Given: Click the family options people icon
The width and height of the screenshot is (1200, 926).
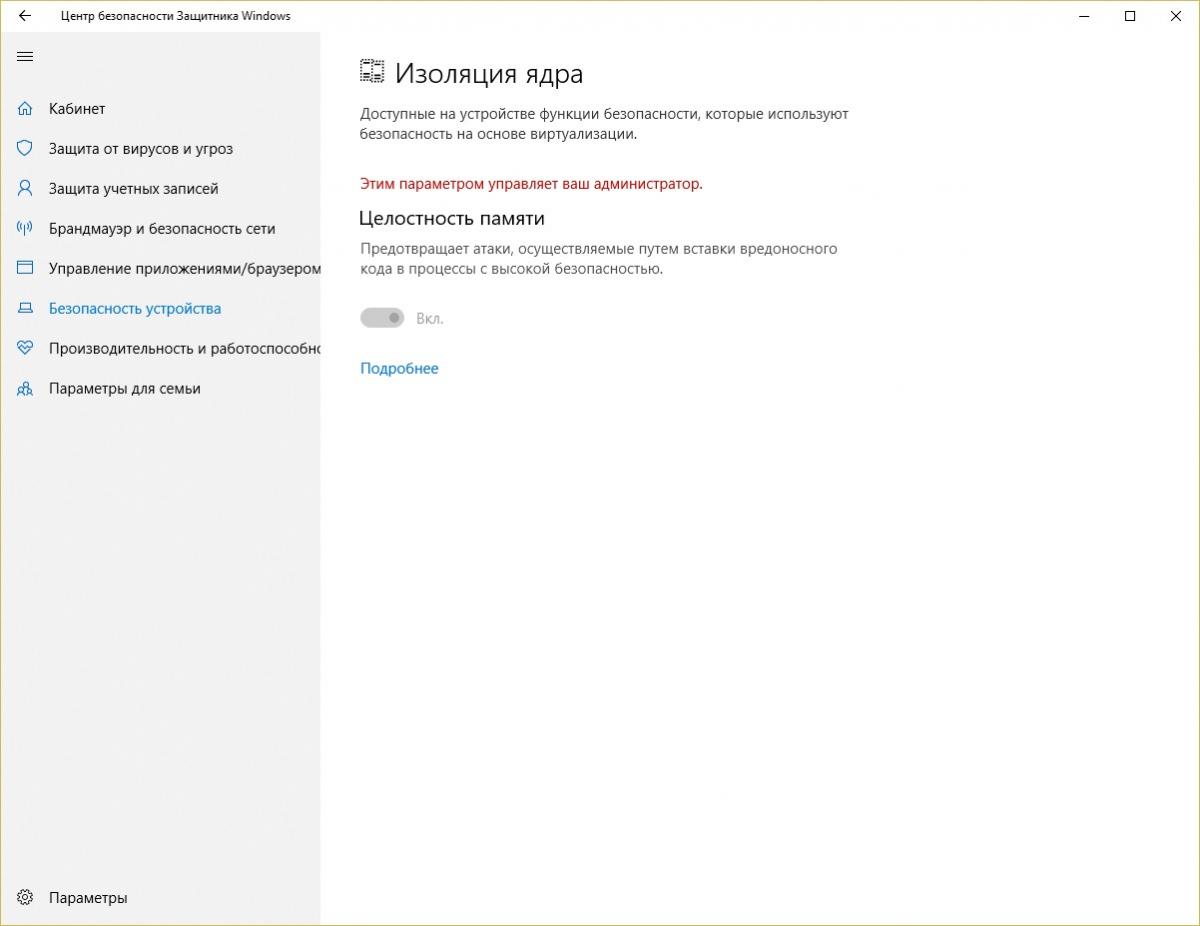Looking at the screenshot, I should 25,388.
